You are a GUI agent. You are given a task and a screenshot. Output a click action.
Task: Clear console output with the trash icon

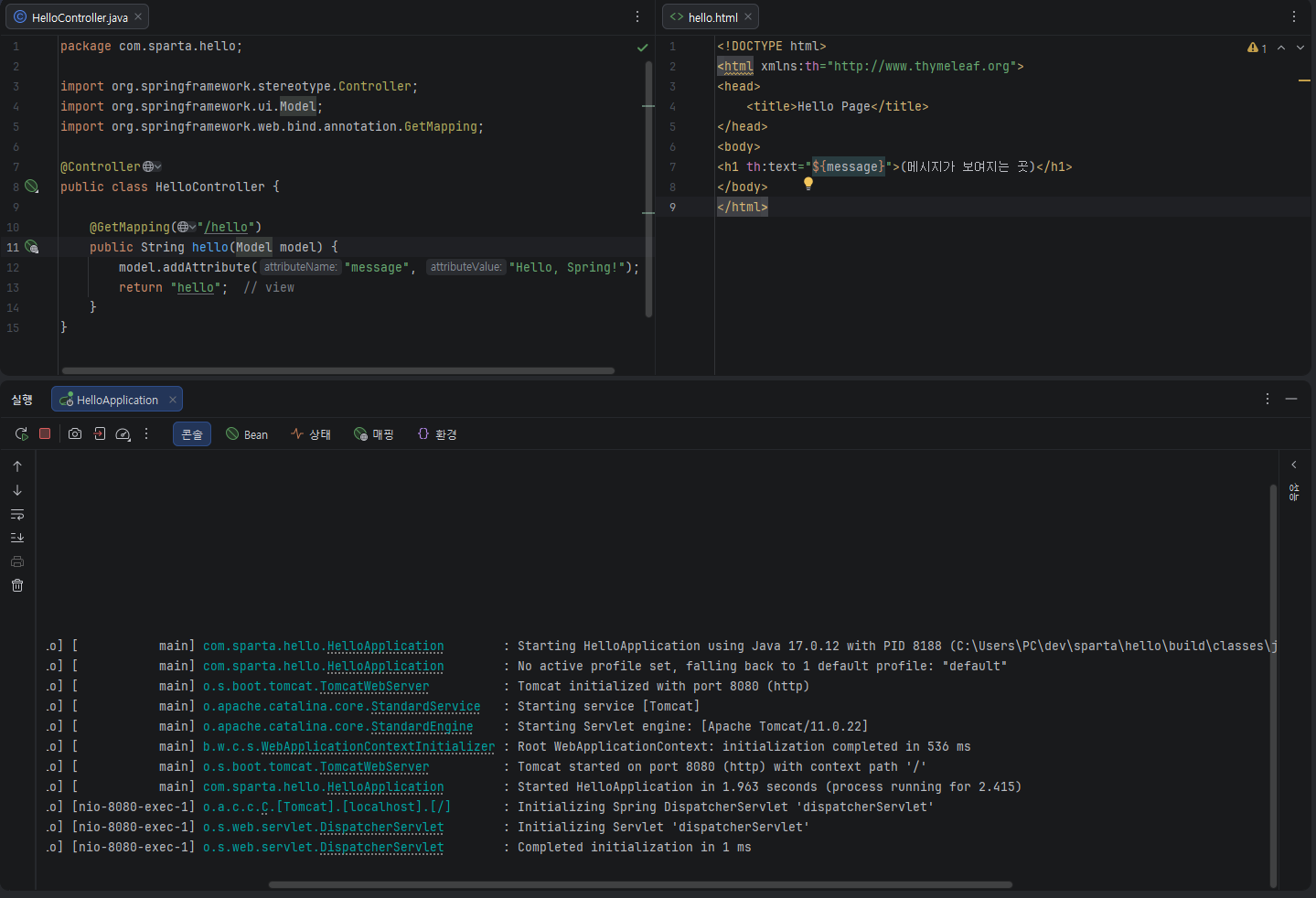click(17, 585)
